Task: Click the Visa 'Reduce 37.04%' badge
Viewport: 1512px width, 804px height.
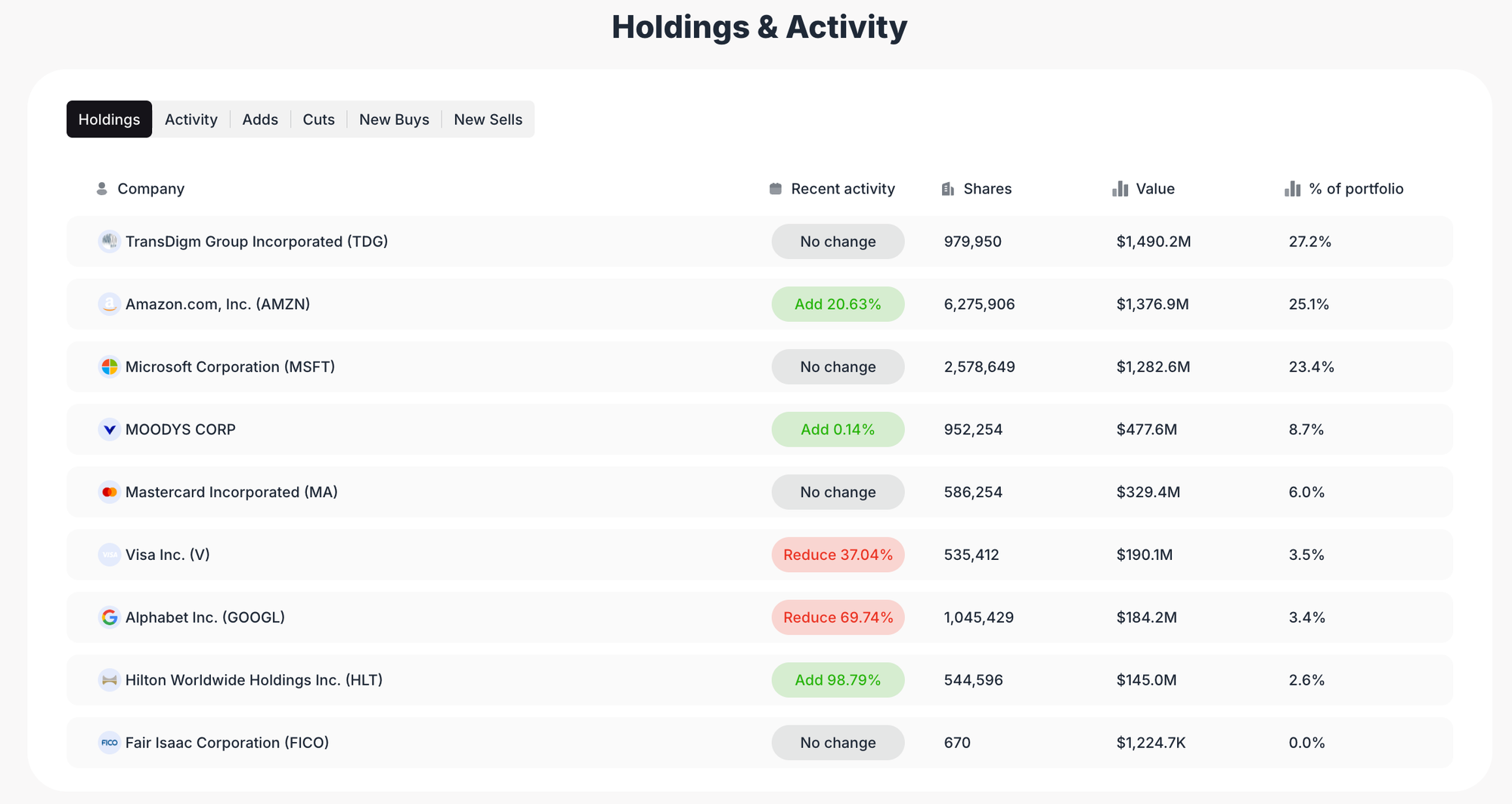Action: [x=838, y=555]
